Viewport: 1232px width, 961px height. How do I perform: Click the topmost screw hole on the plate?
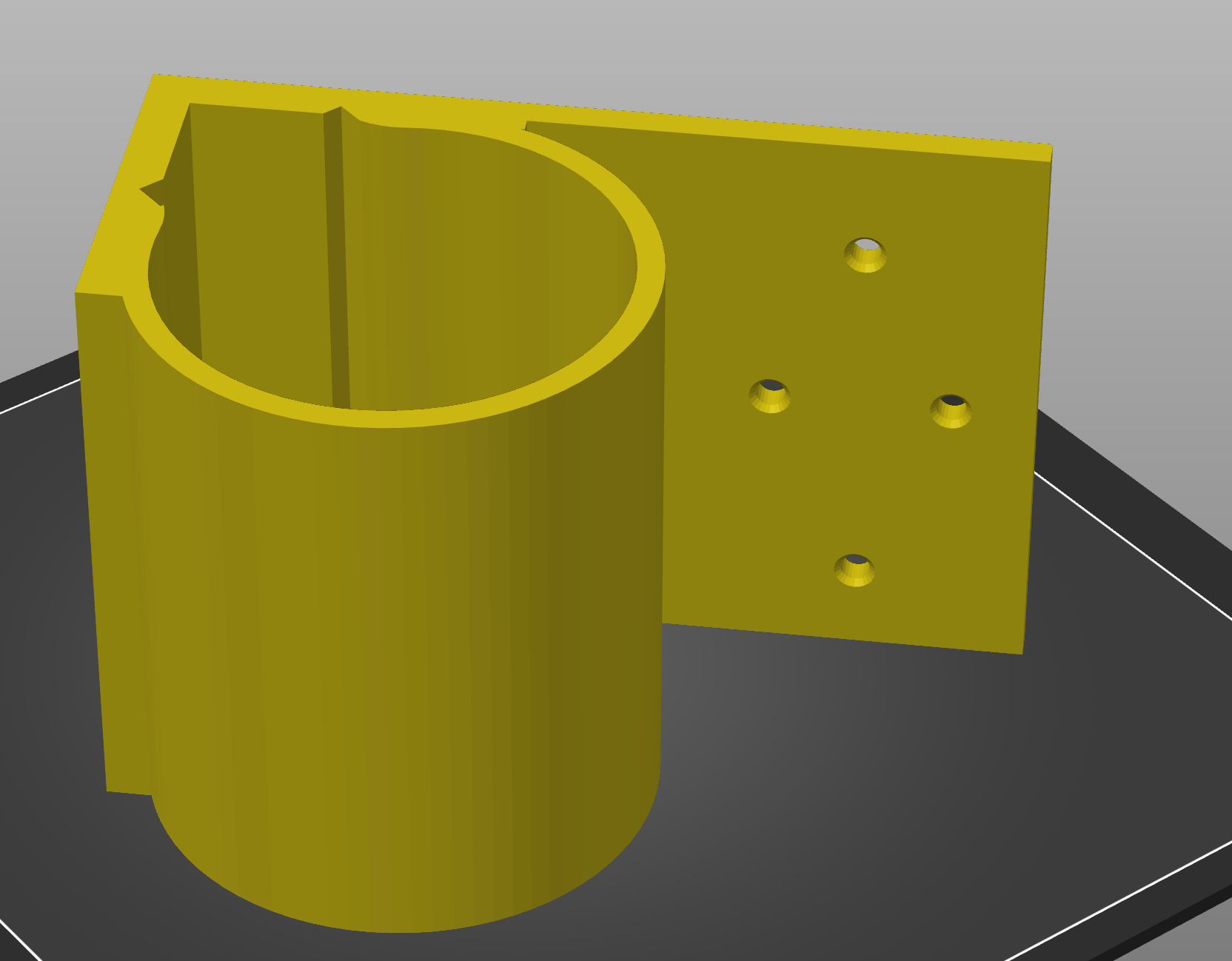coord(865,255)
